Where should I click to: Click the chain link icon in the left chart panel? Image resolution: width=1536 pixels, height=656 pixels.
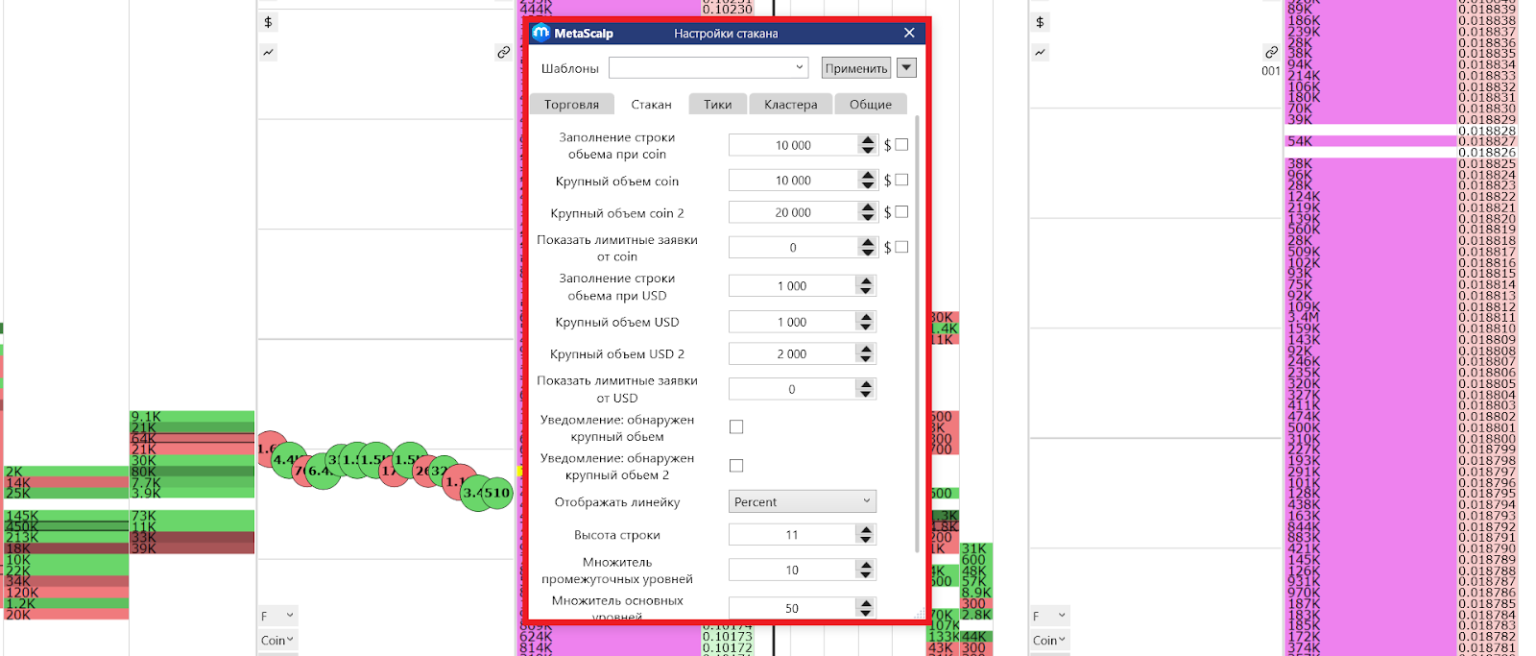tap(503, 52)
